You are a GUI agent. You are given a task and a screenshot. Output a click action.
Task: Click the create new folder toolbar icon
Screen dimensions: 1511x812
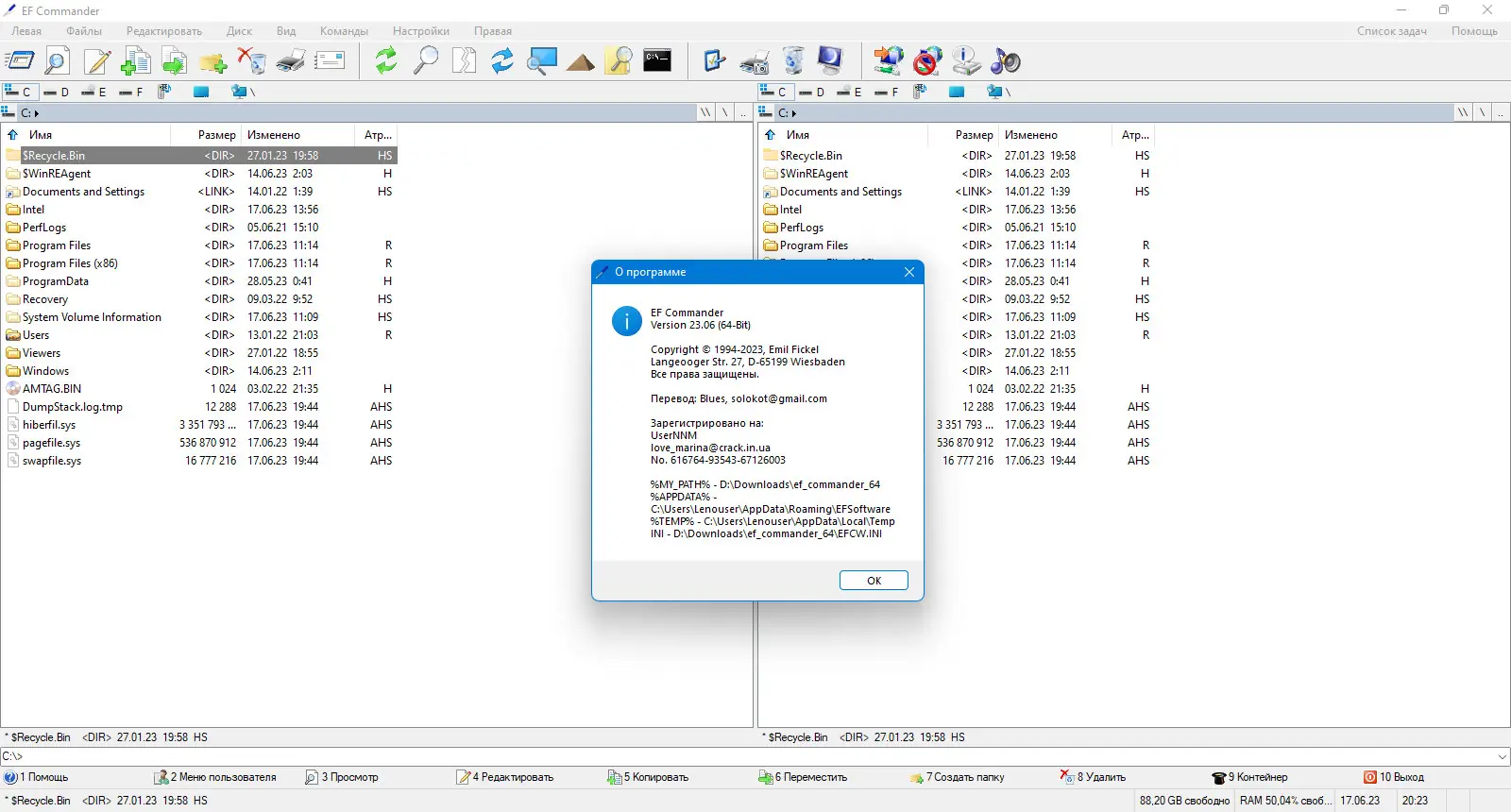tap(212, 62)
